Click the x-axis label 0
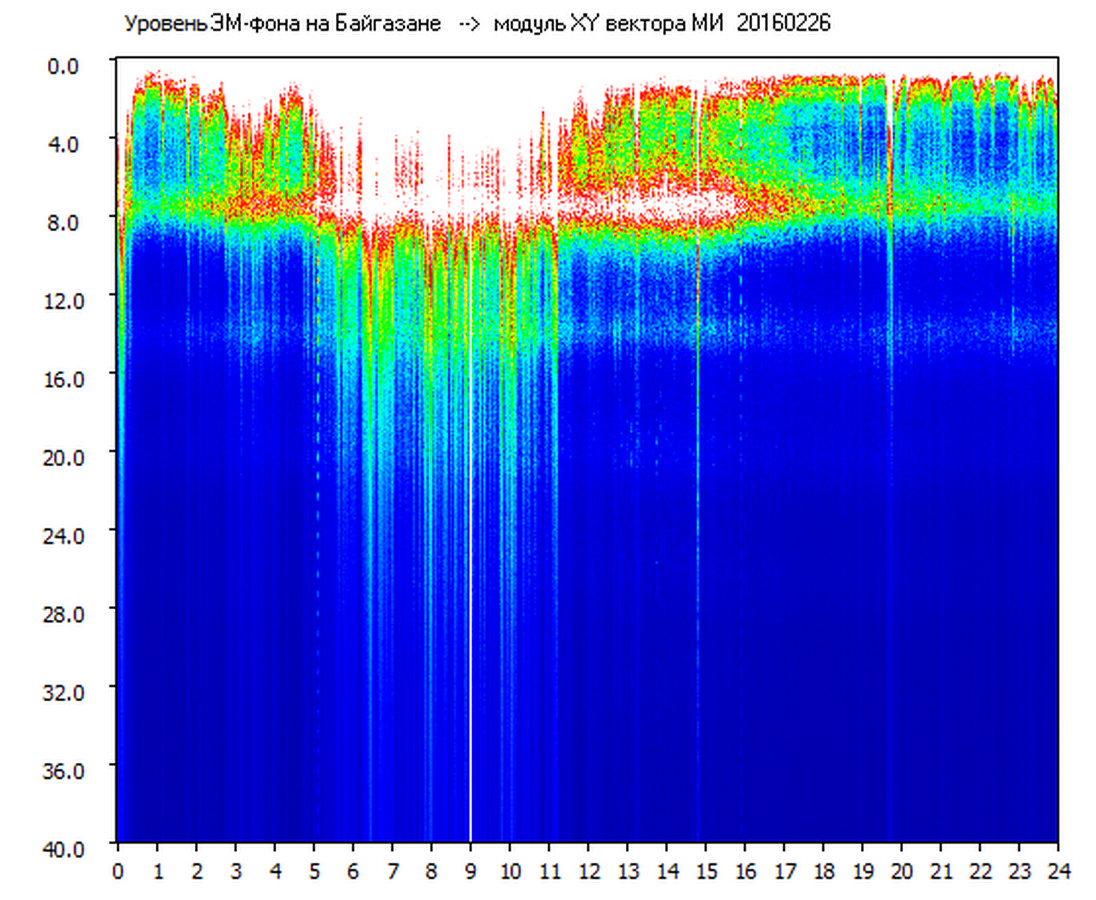The image size is (1096, 900). [x=118, y=871]
